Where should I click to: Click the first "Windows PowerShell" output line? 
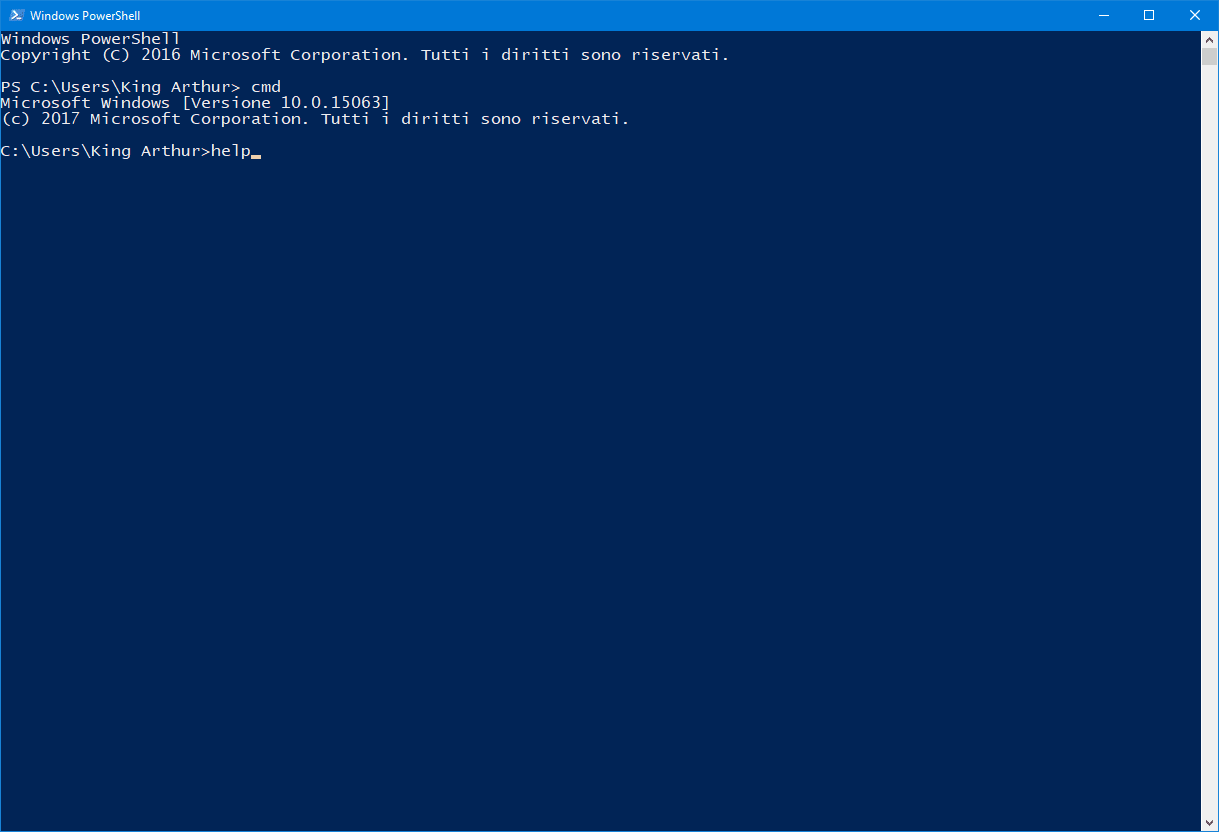(90, 39)
